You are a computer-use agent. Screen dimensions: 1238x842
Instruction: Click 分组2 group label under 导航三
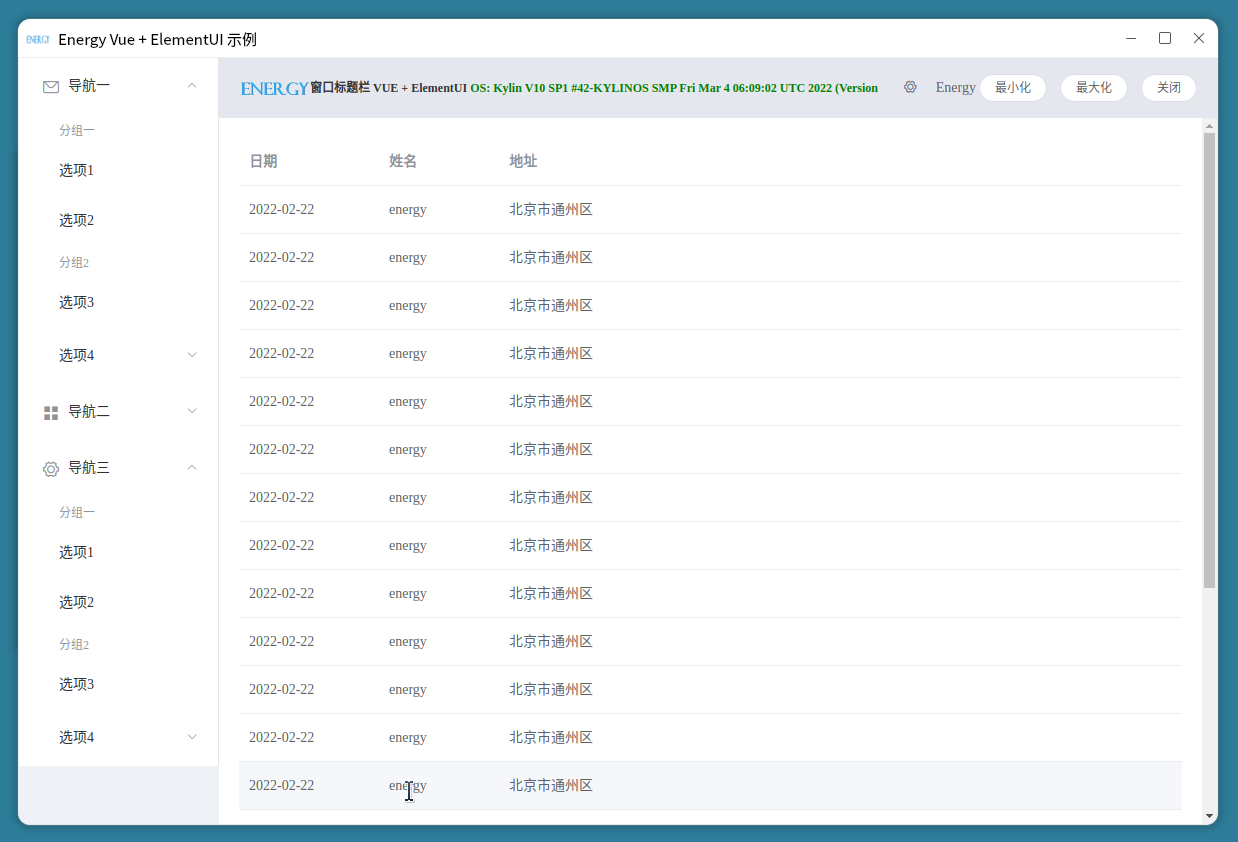click(x=74, y=644)
